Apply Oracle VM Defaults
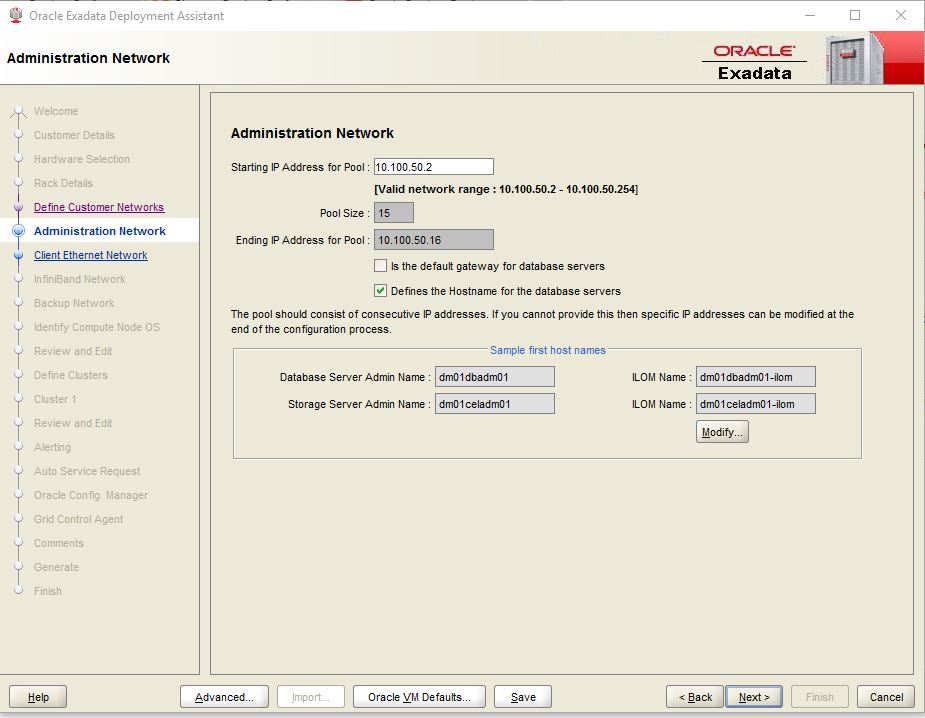 (419, 697)
